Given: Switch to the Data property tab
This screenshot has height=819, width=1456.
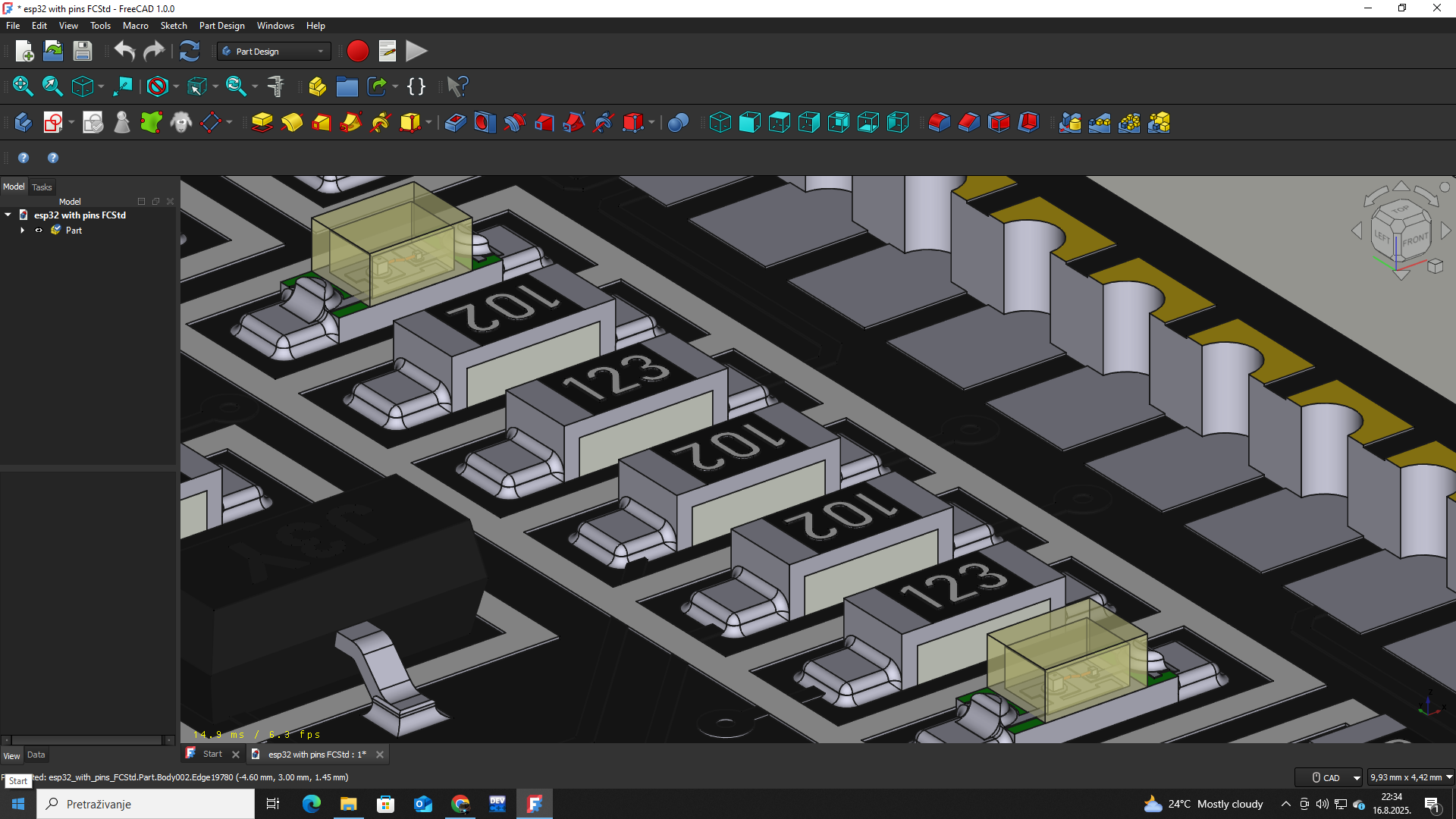Looking at the screenshot, I should click(x=36, y=755).
